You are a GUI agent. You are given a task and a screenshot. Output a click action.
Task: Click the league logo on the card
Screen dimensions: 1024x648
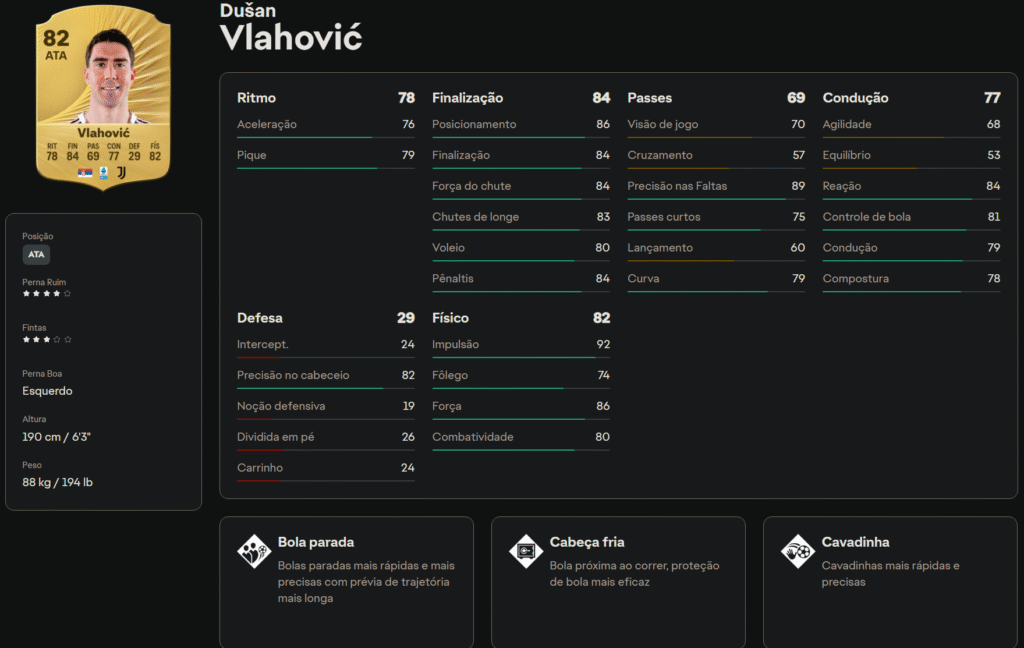click(x=103, y=172)
